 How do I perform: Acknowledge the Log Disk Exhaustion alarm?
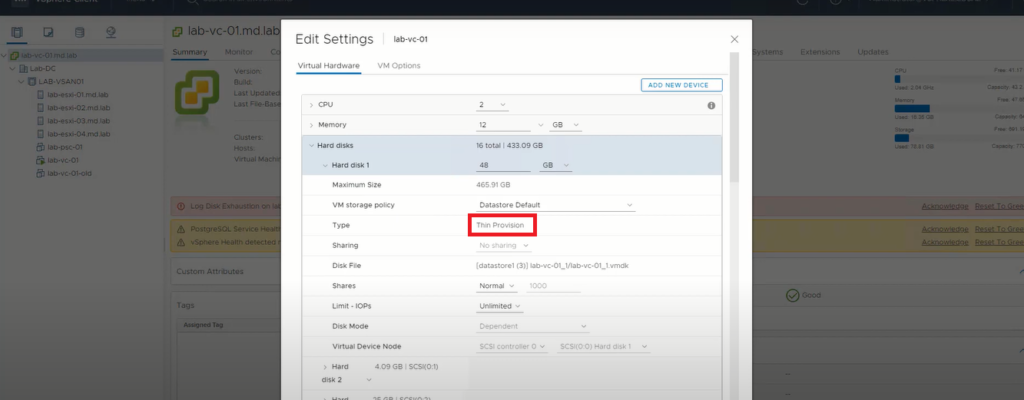click(945, 207)
